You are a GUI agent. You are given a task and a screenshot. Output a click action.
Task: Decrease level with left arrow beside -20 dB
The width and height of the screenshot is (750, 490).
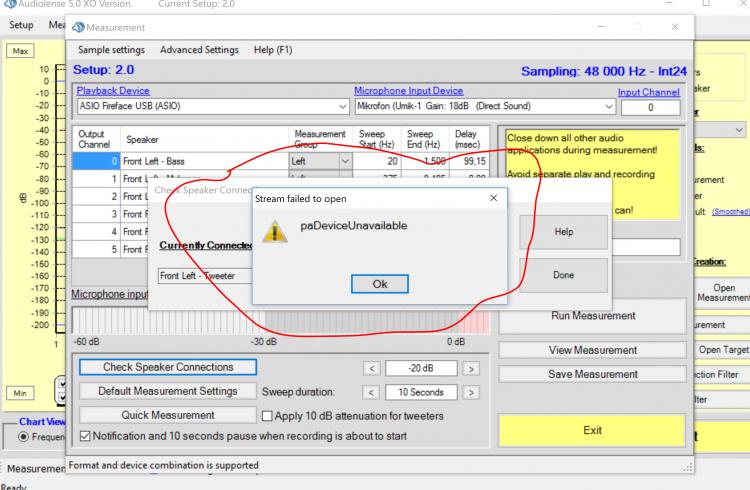(x=372, y=368)
